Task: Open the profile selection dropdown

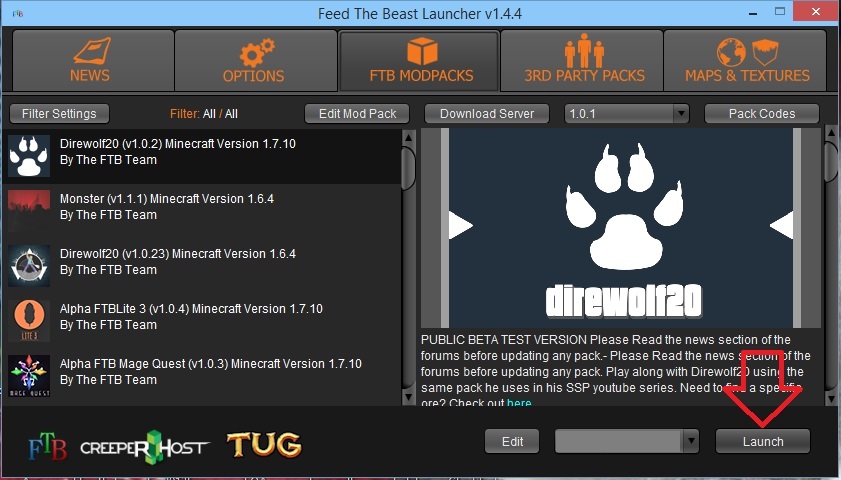Action: (626, 441)
